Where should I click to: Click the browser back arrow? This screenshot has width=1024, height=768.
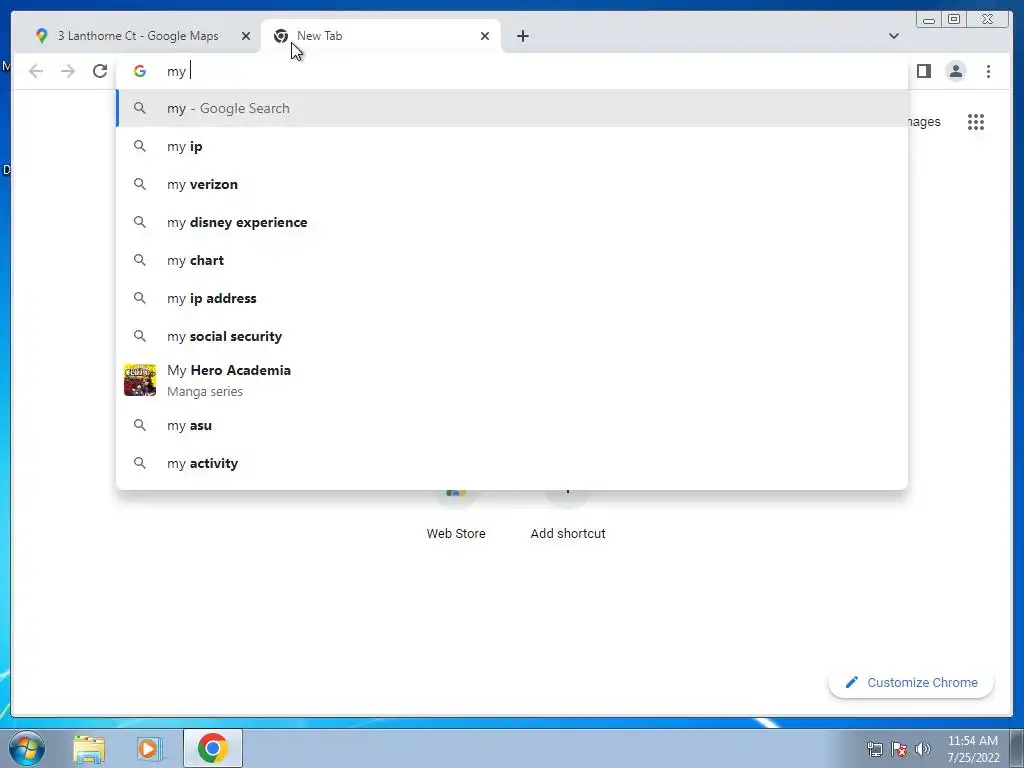(x=36, y=71)
